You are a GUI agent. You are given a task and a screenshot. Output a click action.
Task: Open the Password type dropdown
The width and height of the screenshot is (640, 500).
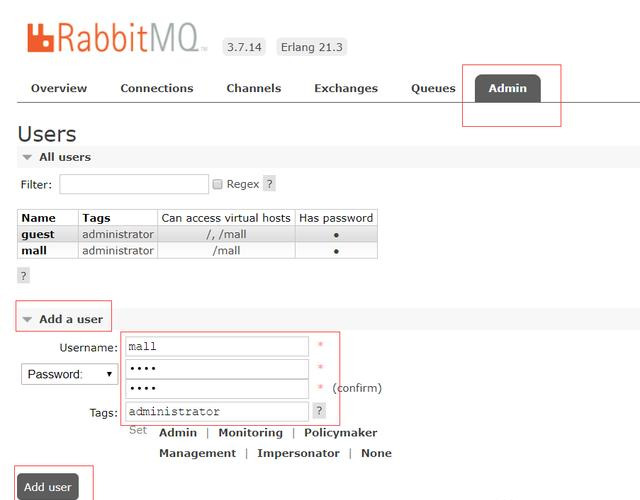click(69, 374)
